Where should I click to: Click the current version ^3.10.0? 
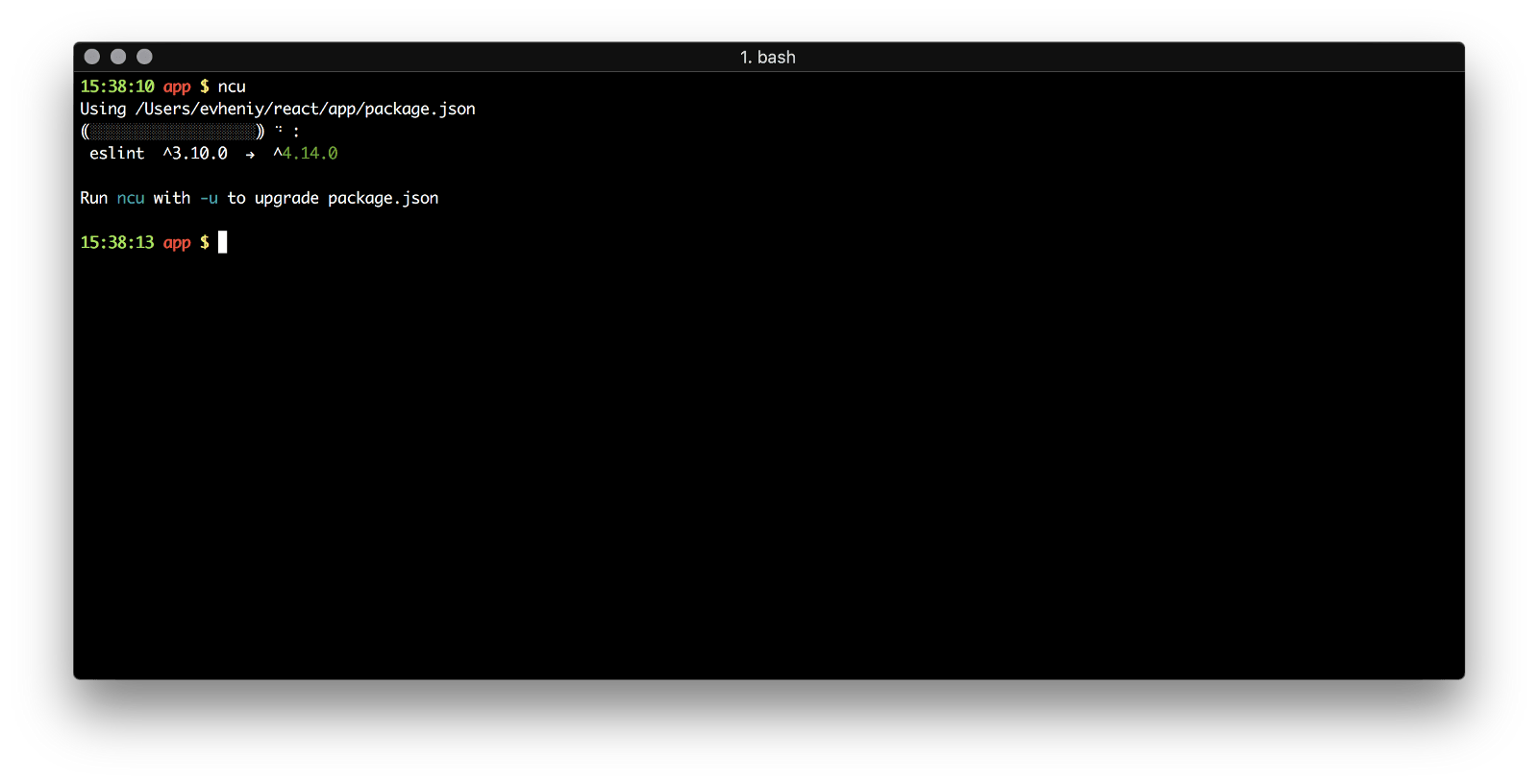[195, 154]
